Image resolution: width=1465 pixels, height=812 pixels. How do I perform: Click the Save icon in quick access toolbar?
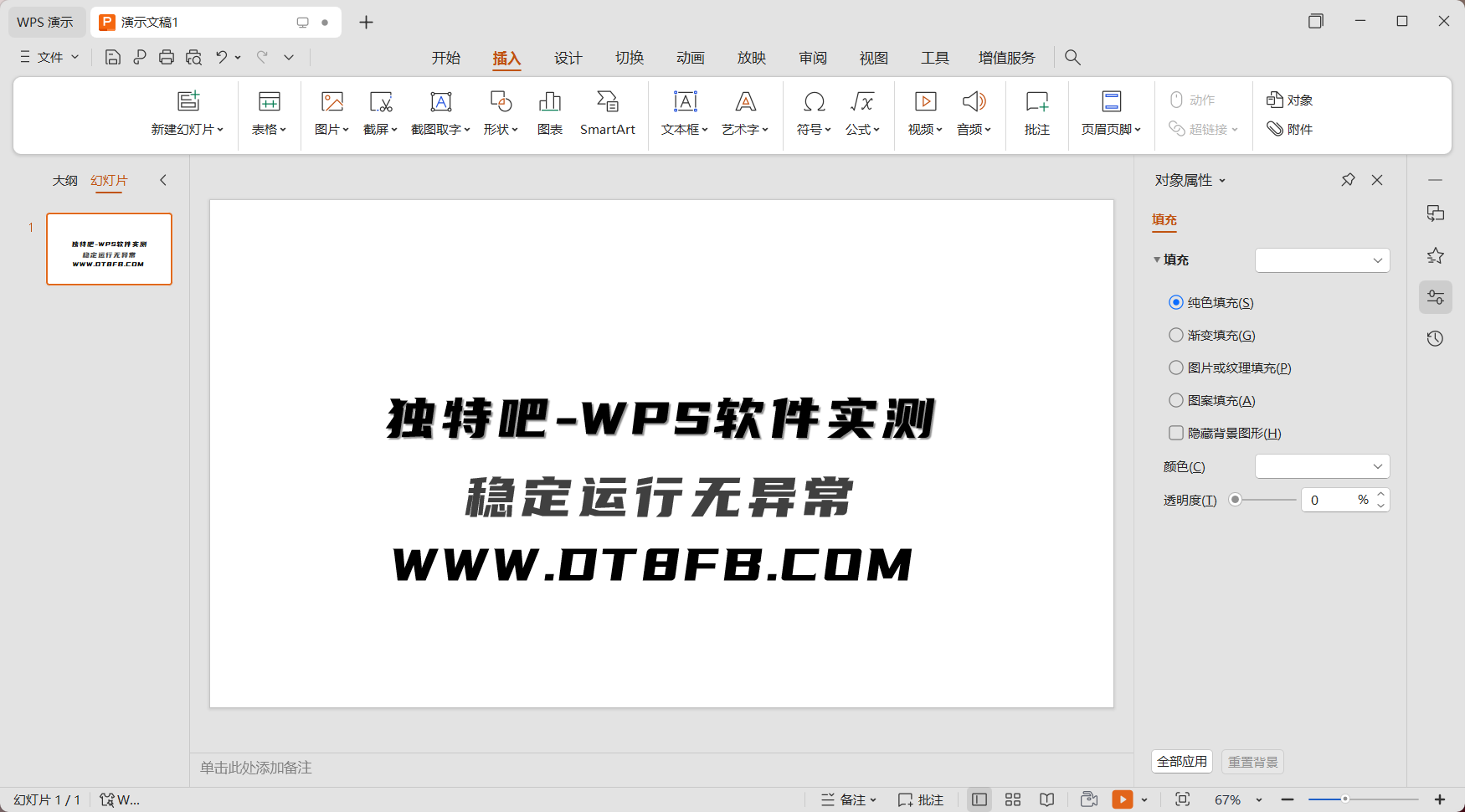(113, 57)
